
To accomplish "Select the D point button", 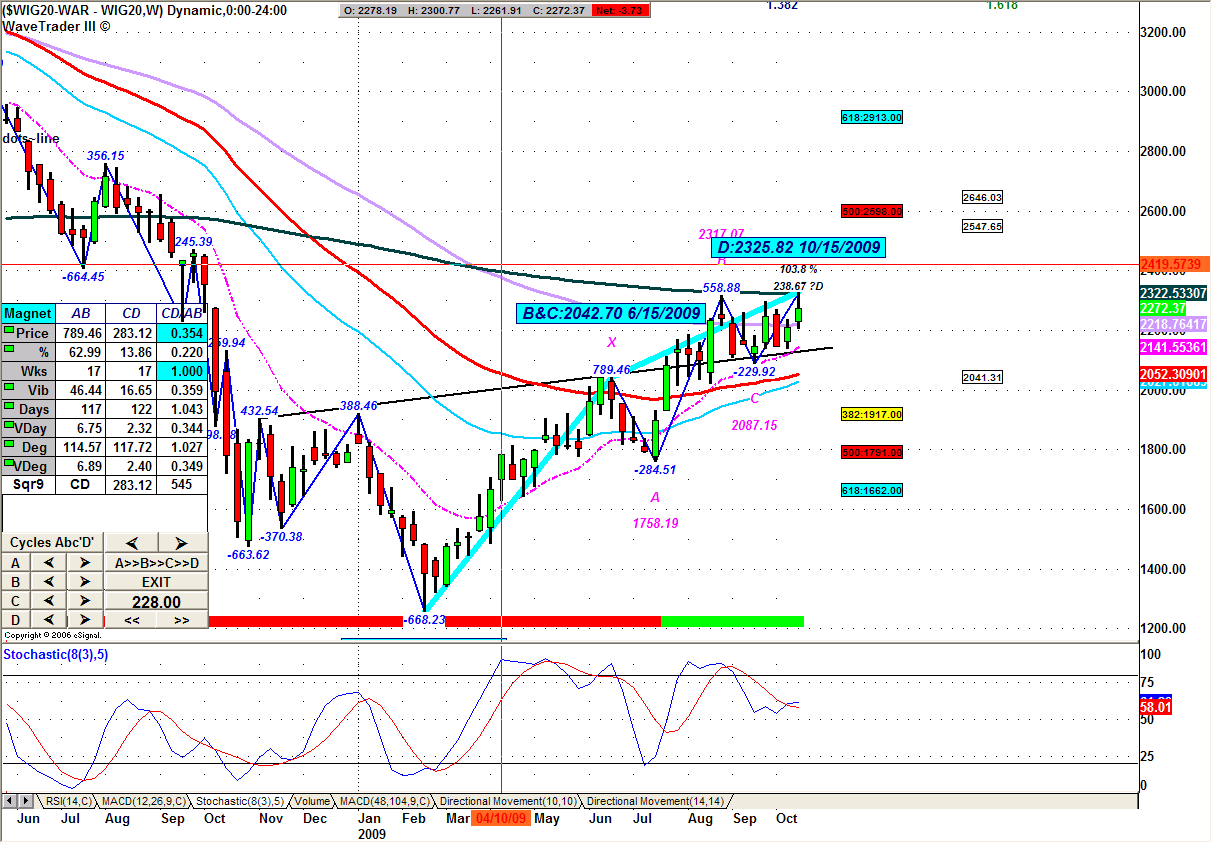I will [15, 620].
